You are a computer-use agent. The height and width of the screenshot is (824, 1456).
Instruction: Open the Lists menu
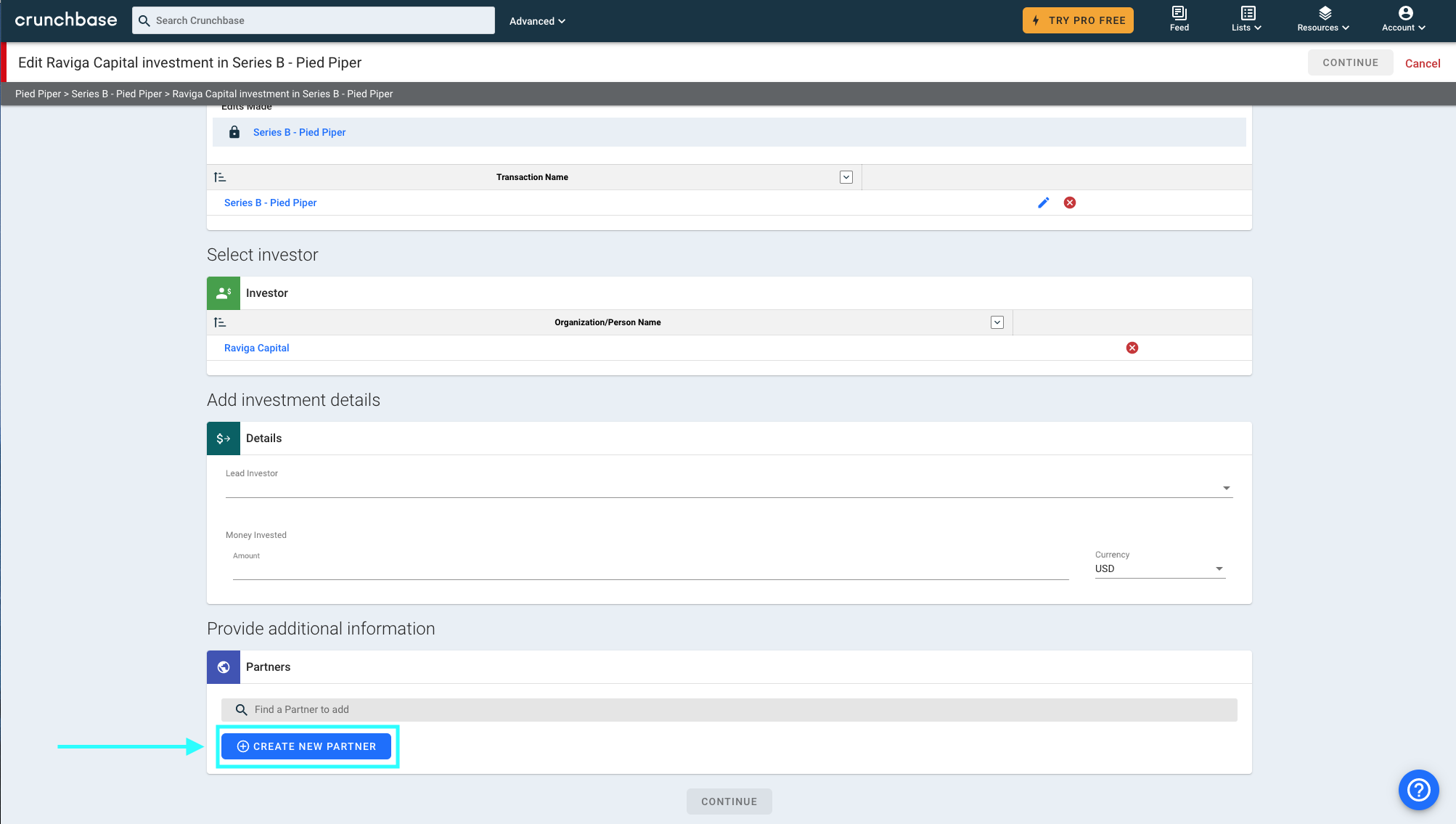click(x=1247, y=20)
